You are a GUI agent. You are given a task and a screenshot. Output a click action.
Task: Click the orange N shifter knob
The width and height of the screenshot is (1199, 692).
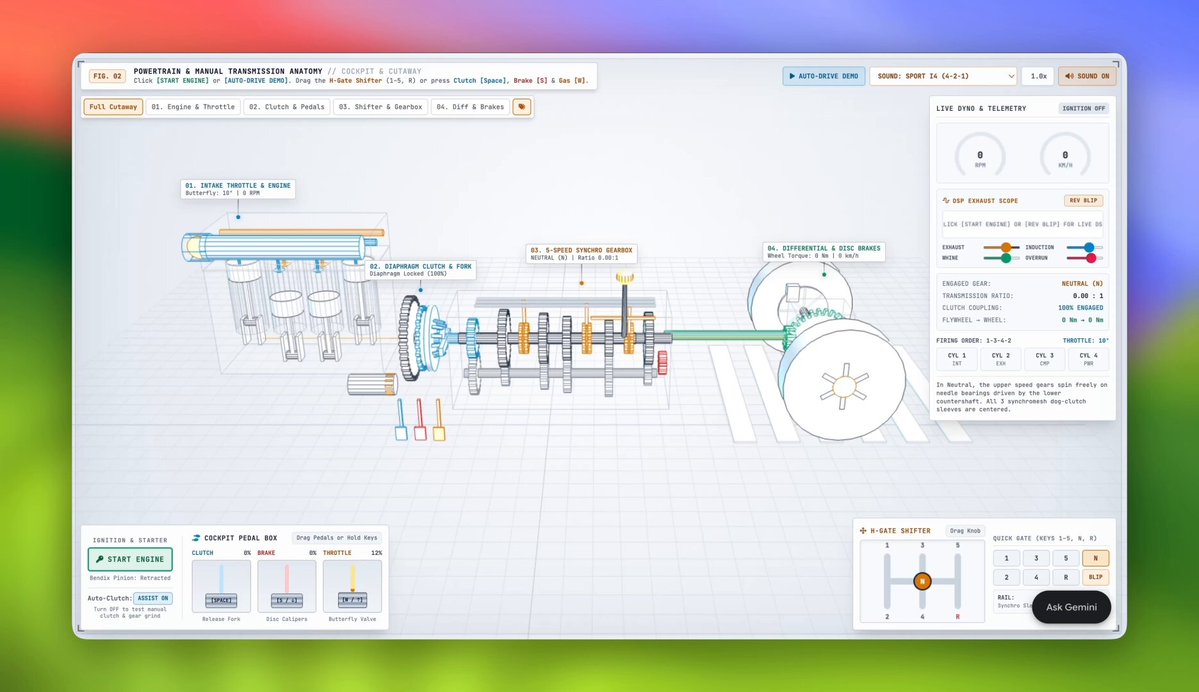coord(922,581)
